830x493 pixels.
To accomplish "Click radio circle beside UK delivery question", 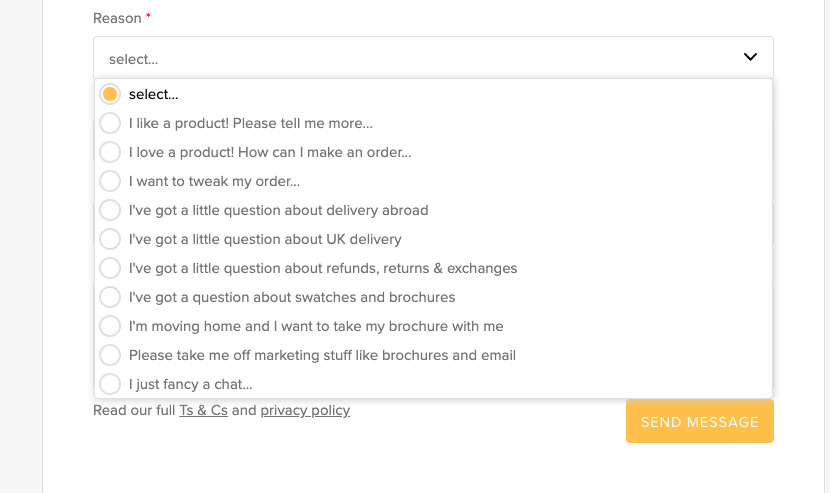I will point(110,239).
